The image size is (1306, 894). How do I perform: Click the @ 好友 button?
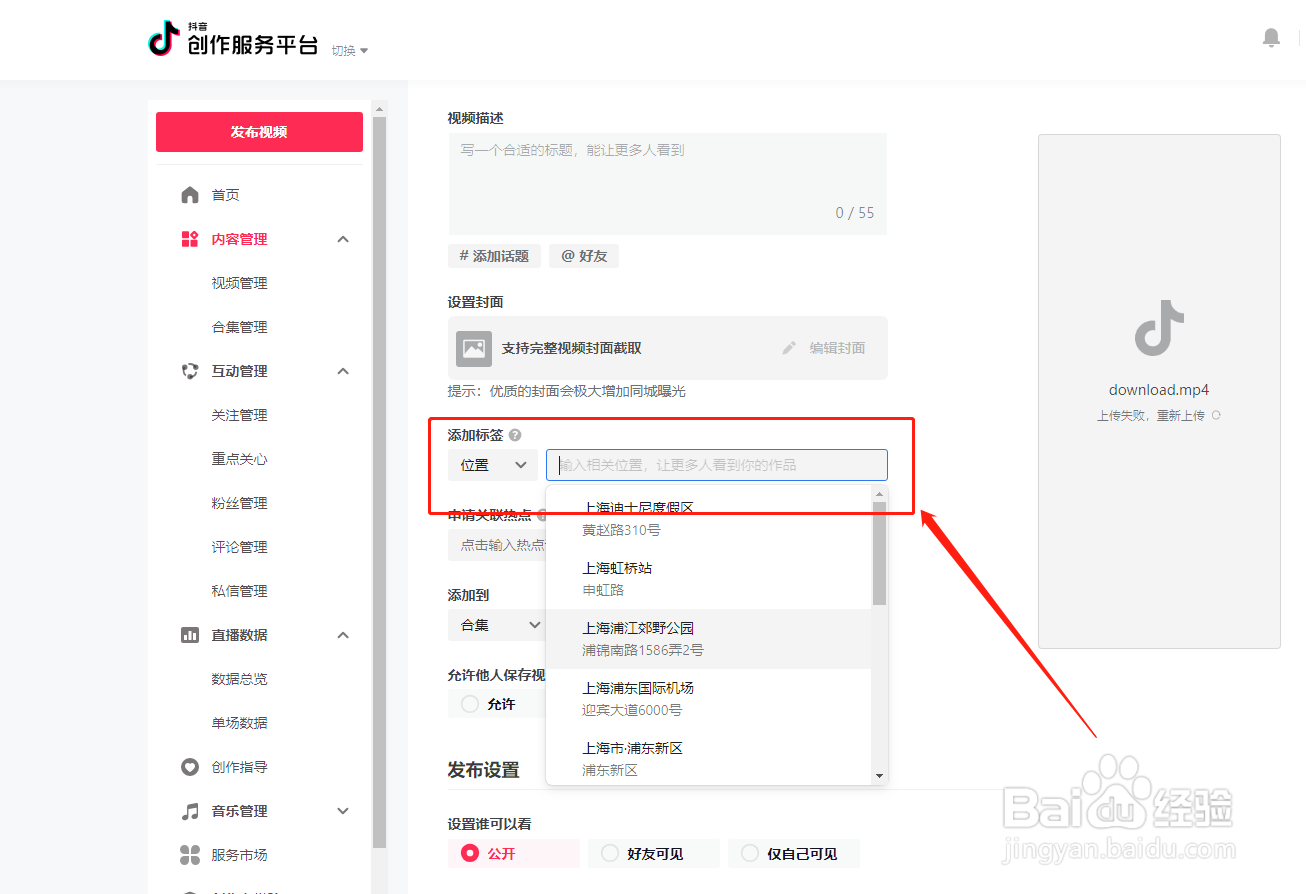(x=584, y=256)
